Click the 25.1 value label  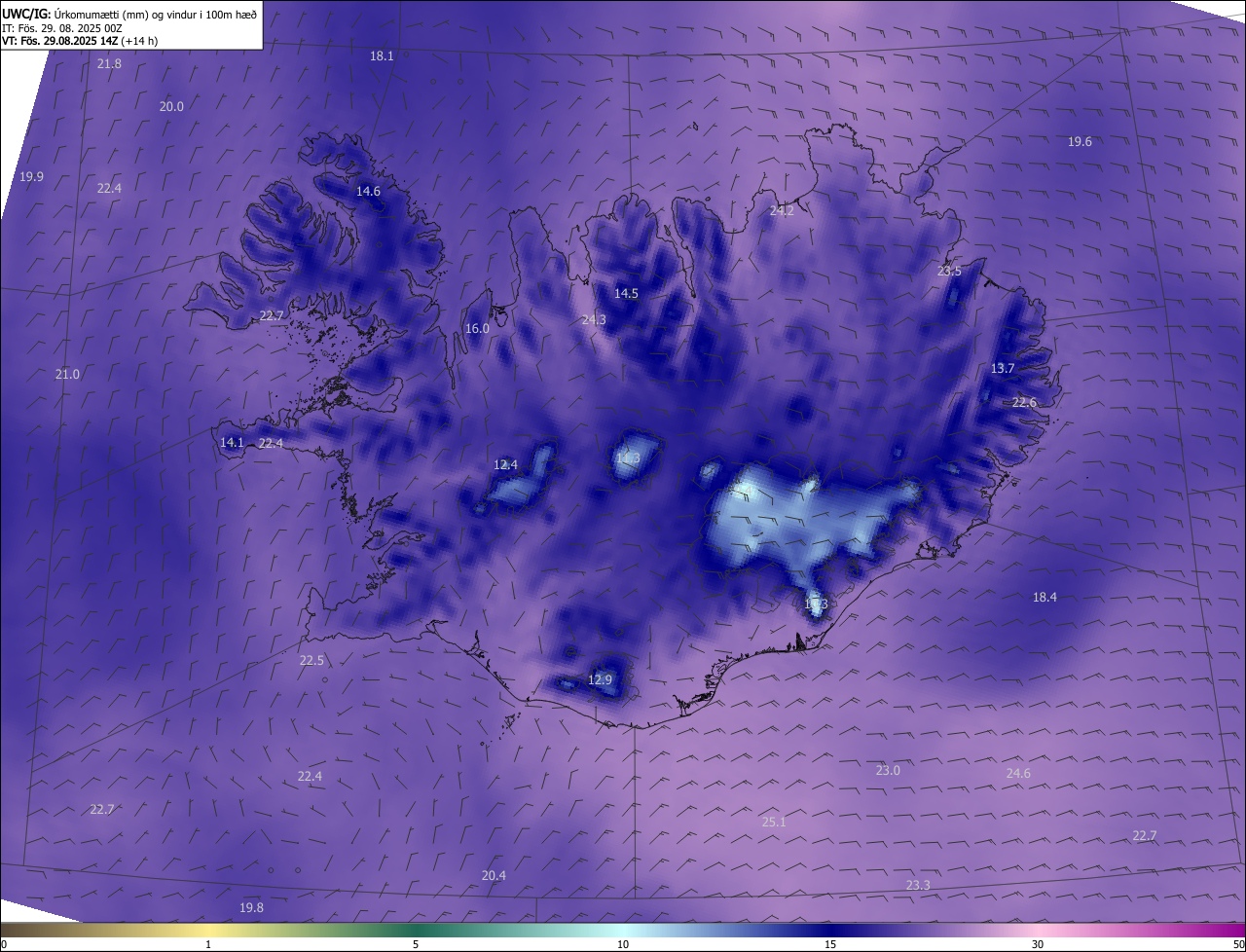(x=774, y=822)
